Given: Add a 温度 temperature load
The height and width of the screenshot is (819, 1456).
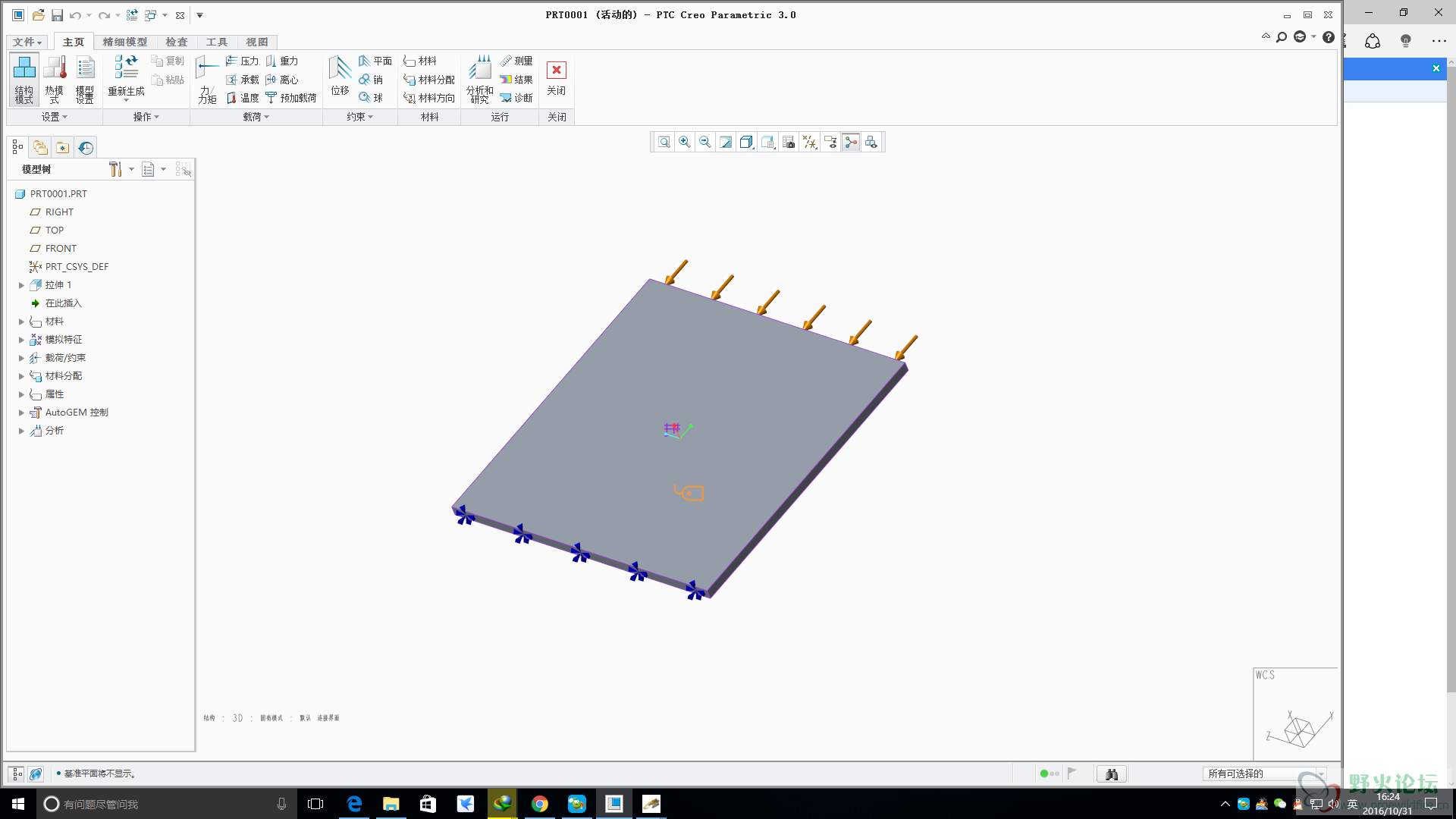Looking at the screenshot, I should [242, 98].
